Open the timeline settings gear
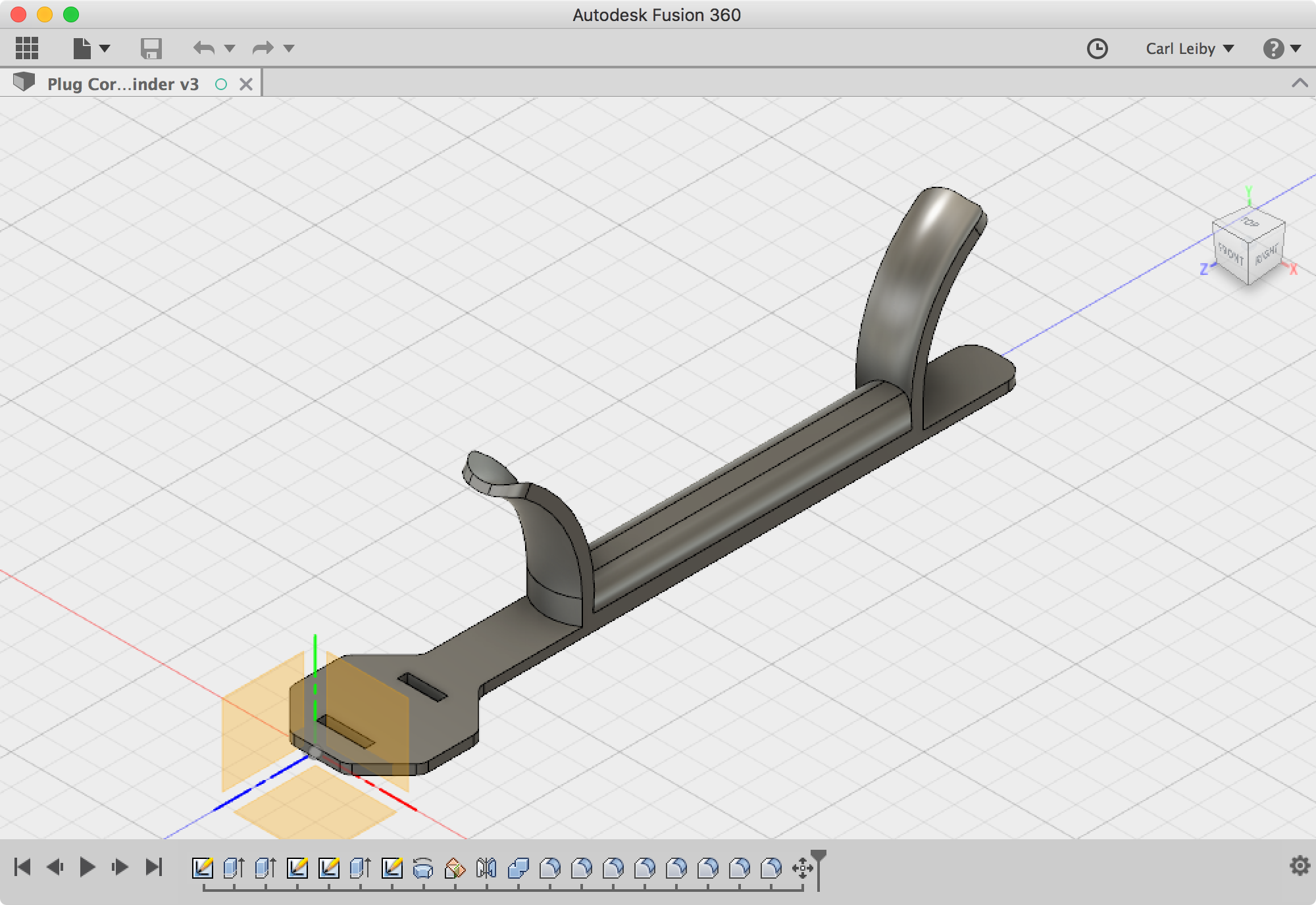Image resolution: width=1316 pixels, height=905 pixels. [x=1300, y=867]
